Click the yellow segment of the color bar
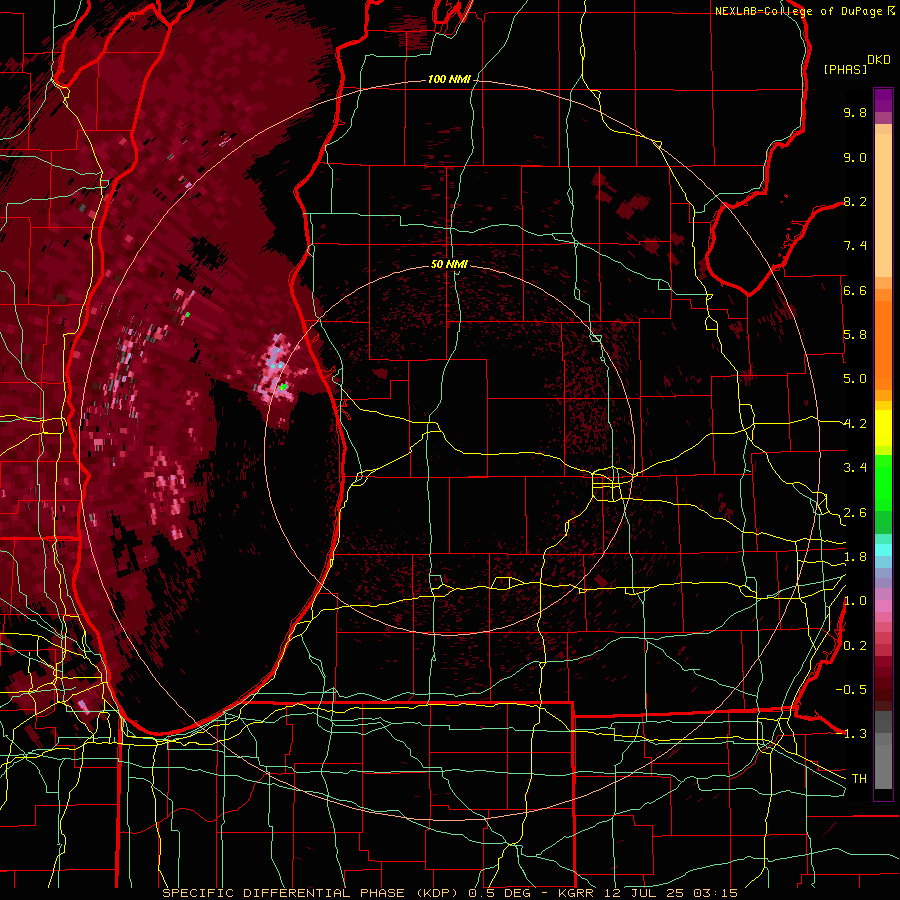Viewport: 900px width, 900px height. tap(883, 428)
